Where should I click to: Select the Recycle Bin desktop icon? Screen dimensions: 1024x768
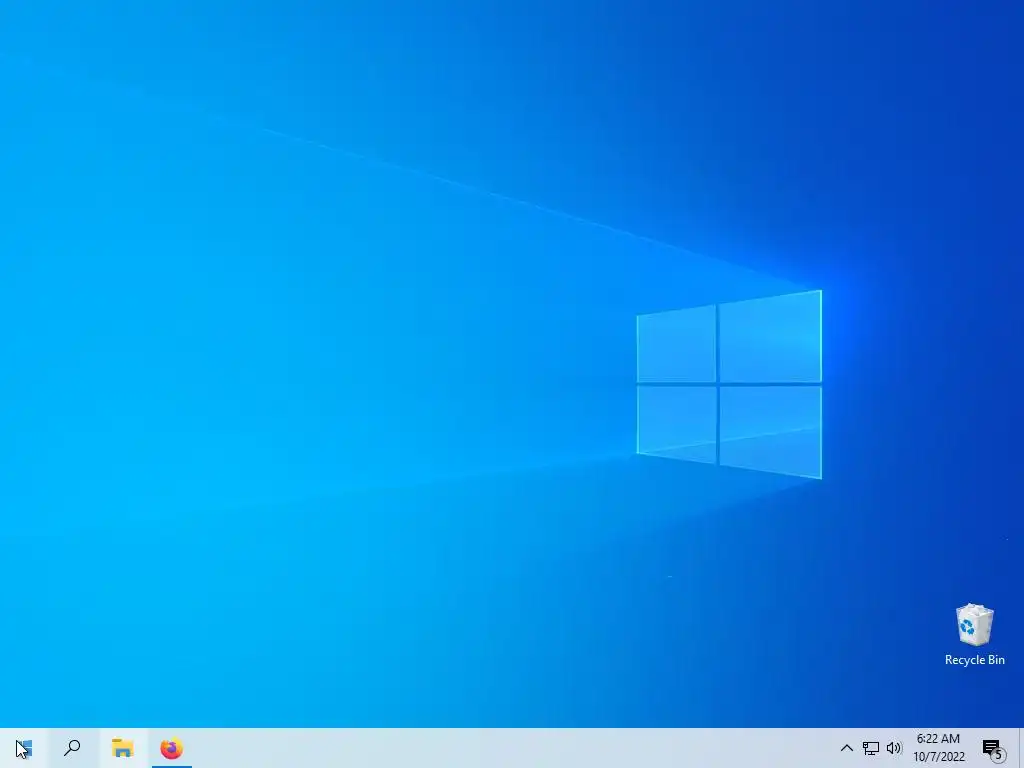974,634
